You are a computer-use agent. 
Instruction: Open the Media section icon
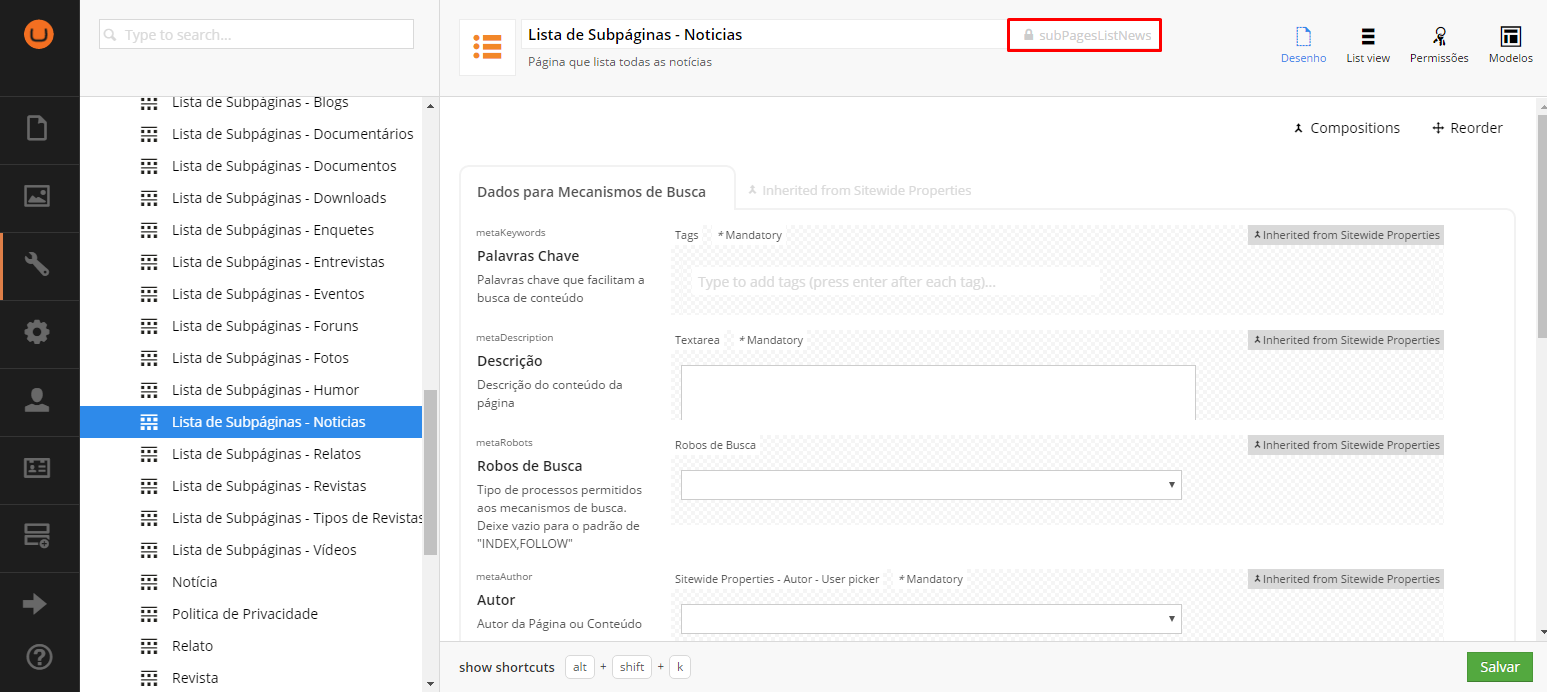(x=38, y=197)
